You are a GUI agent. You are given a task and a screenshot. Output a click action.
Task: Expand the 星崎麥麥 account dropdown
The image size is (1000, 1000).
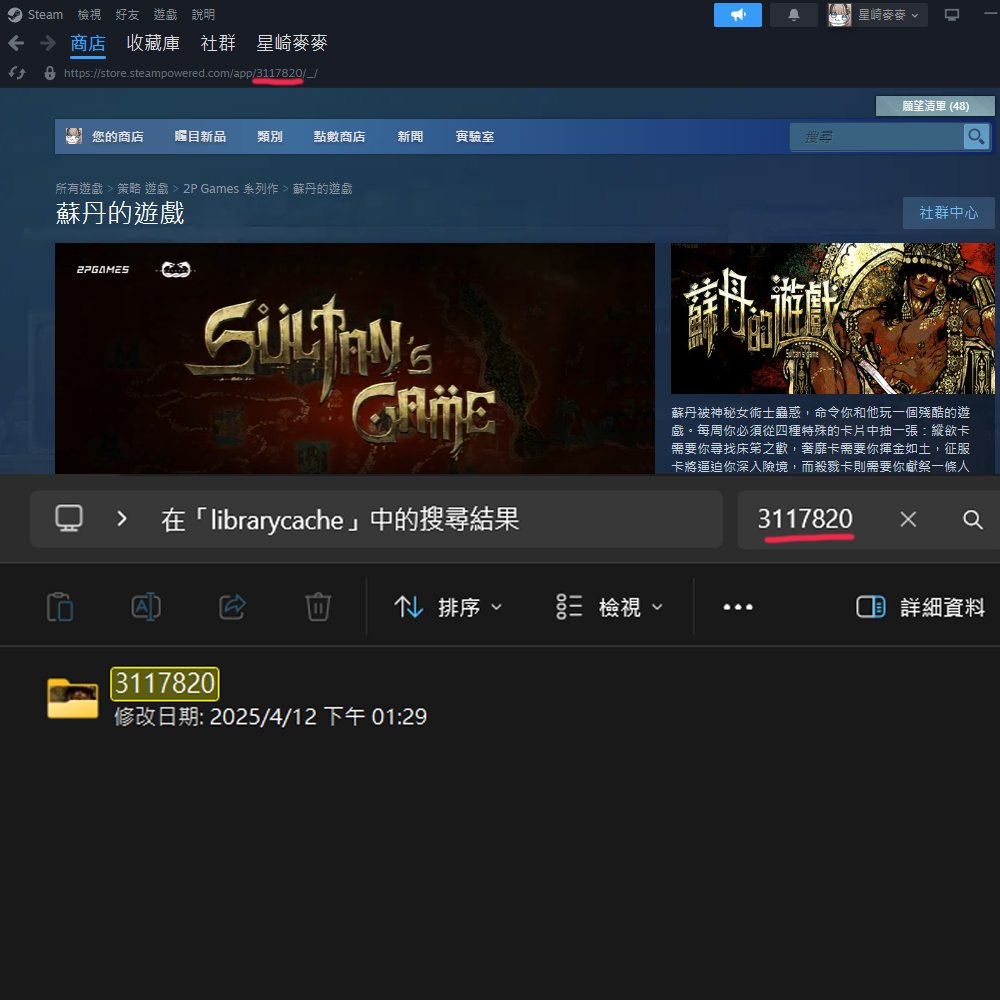[x=888, y=15]
